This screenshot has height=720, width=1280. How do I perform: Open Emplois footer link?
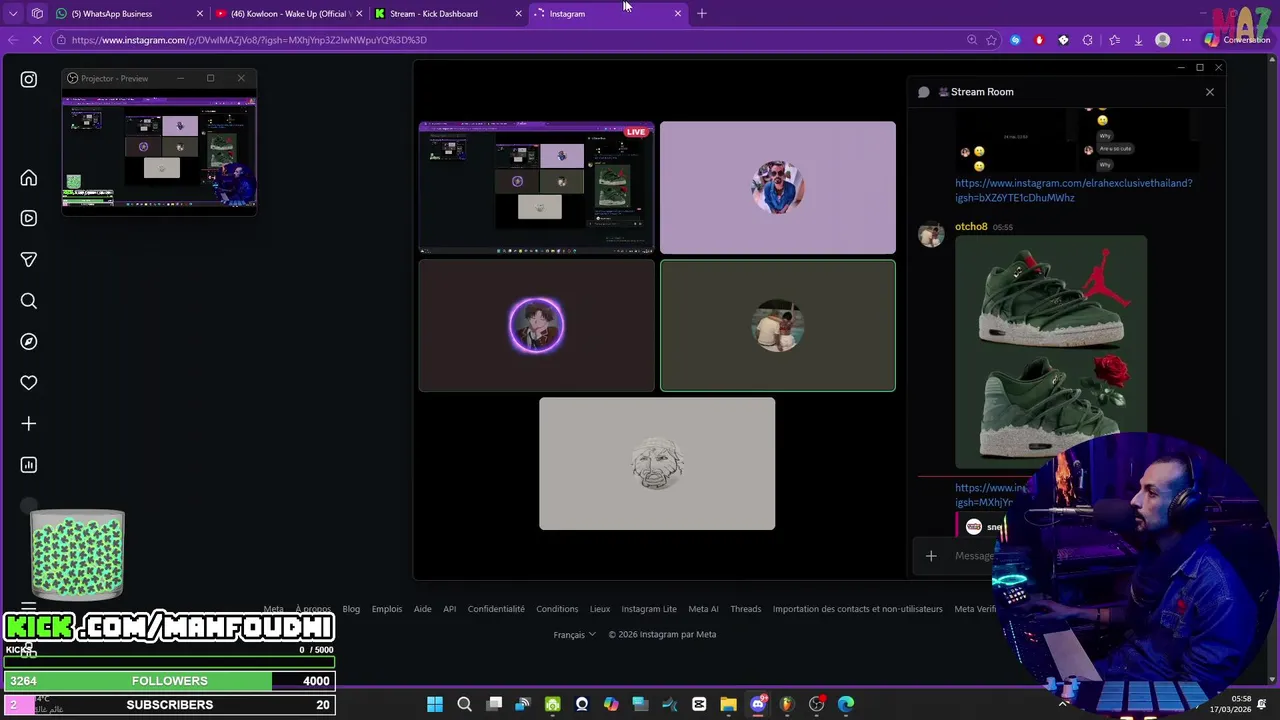tap(387, 609)
